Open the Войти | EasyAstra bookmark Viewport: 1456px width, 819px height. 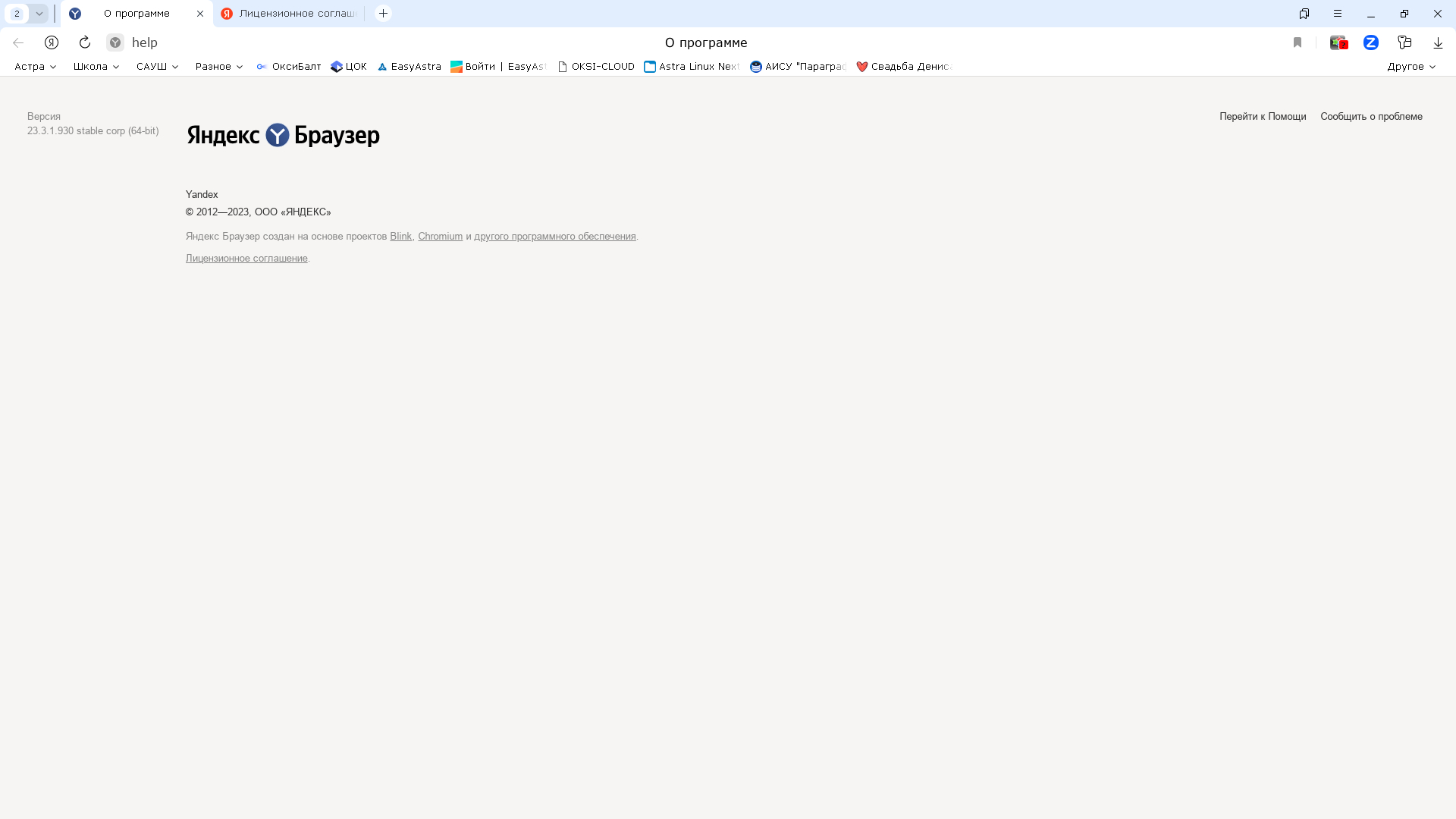[498, 67]
